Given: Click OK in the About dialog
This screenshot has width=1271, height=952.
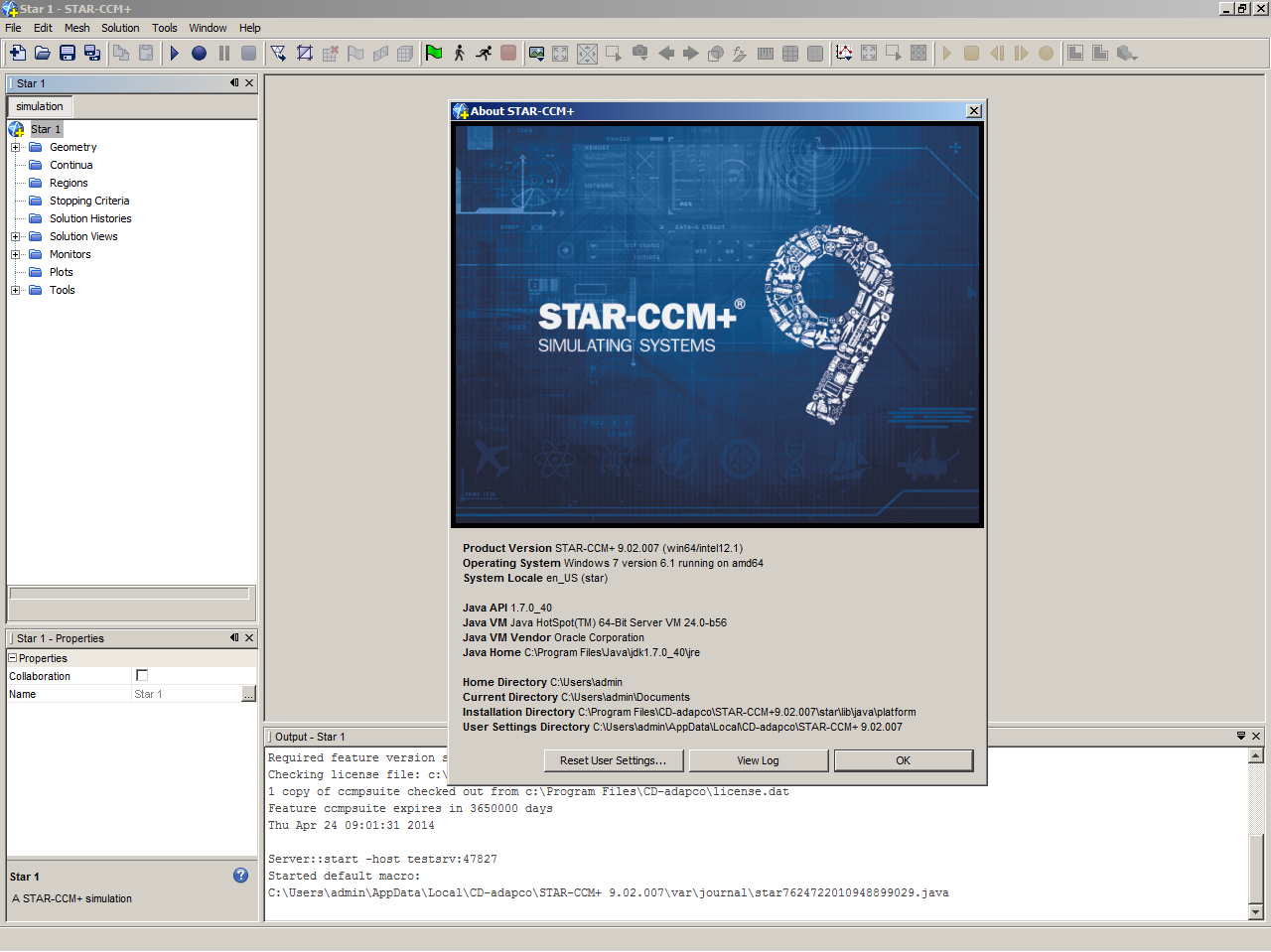Looking at the screenshot, I should pyautogui.click(x=903, y=760).
